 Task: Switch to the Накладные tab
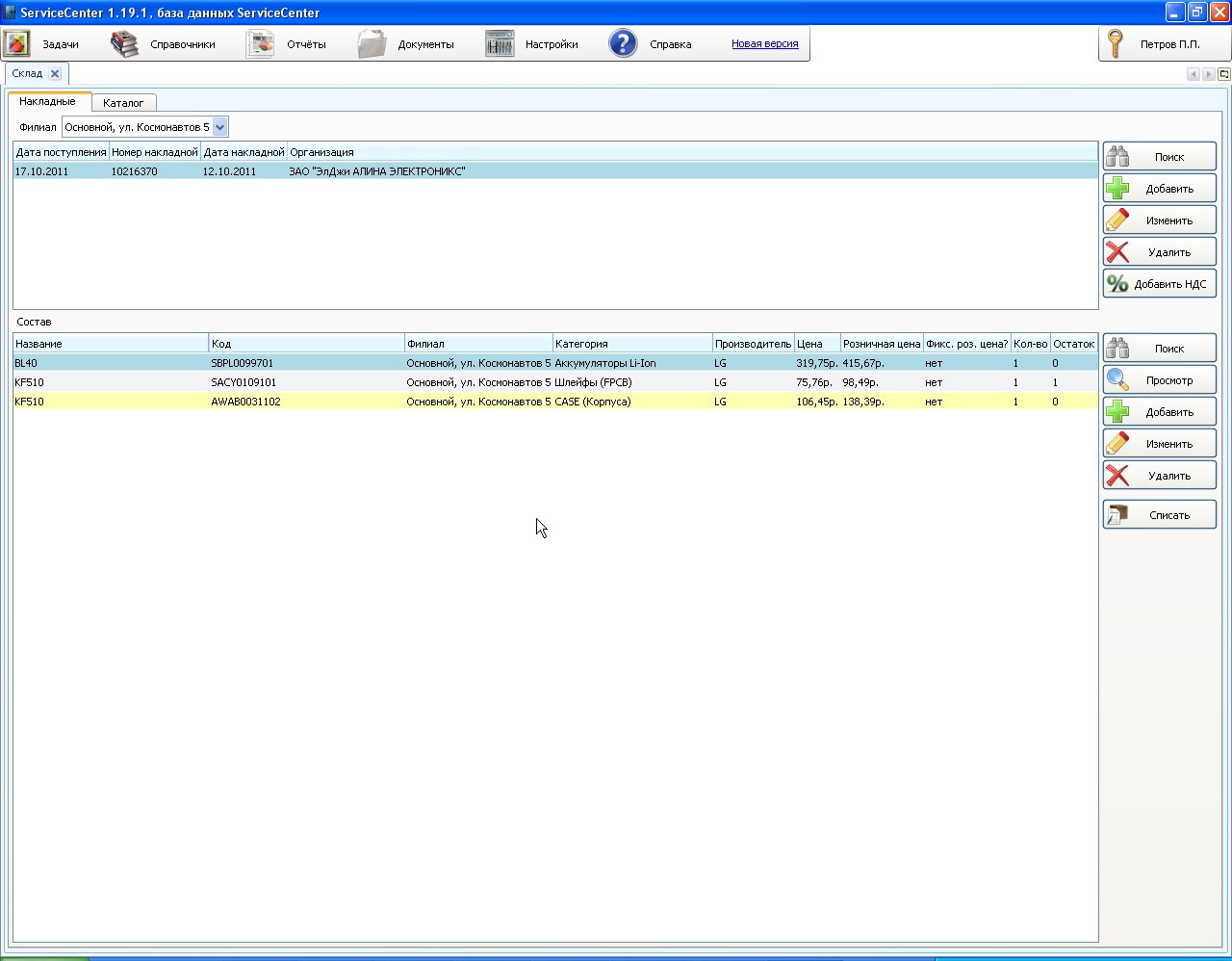[47, 101]
